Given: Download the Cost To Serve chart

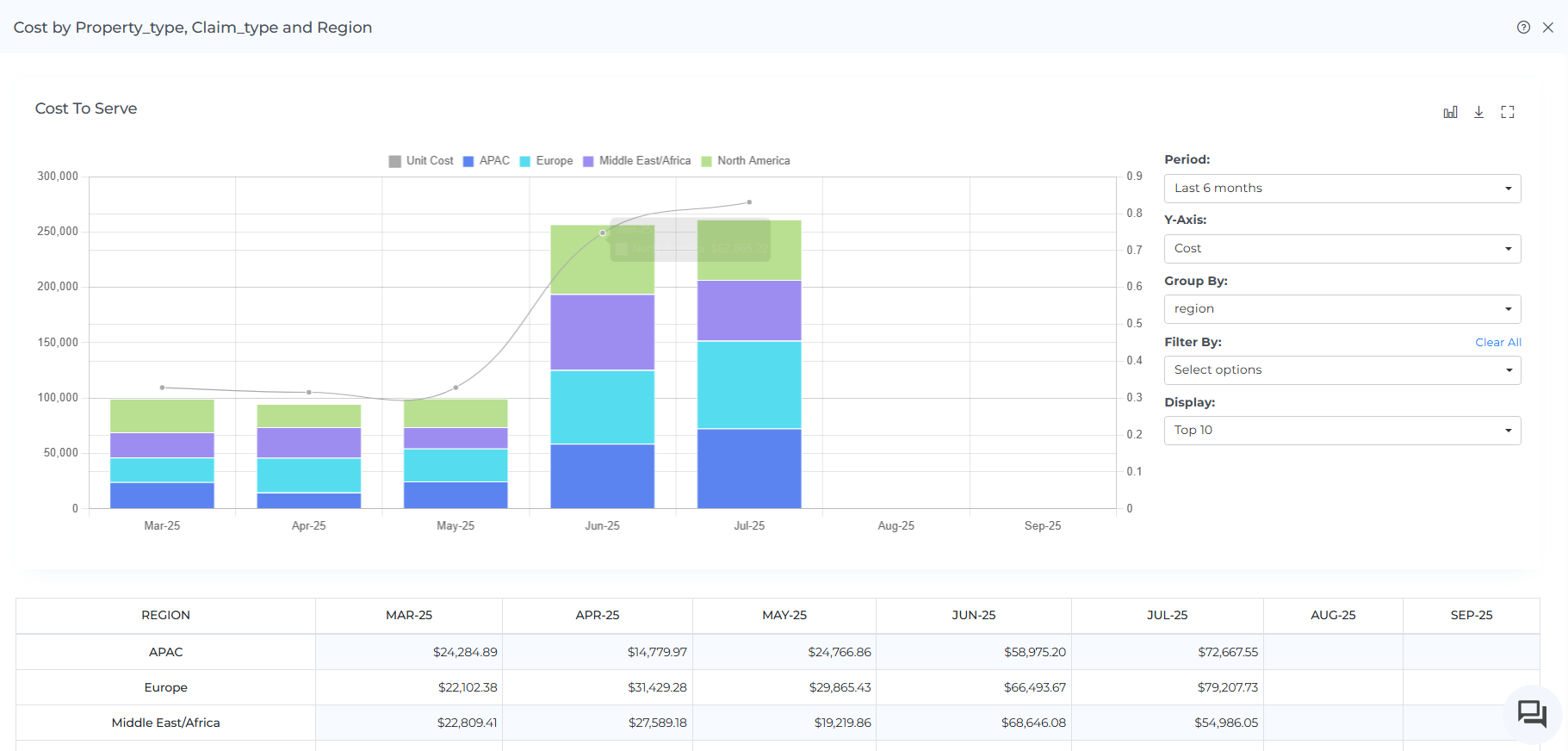Looking at the screenshot, I should coord(1478,112).
